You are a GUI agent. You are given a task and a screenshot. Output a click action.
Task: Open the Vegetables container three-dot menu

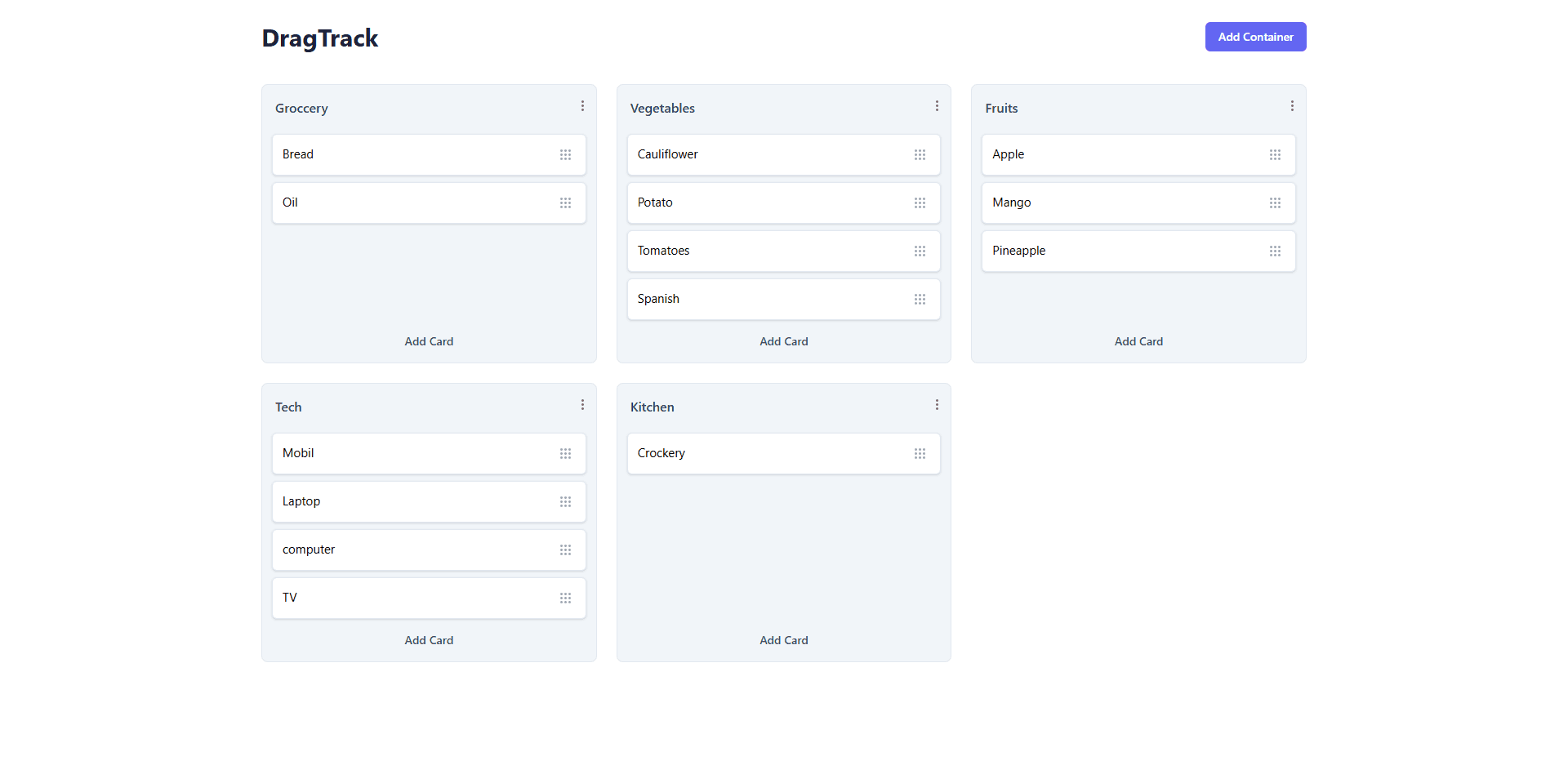click(937, 106)
